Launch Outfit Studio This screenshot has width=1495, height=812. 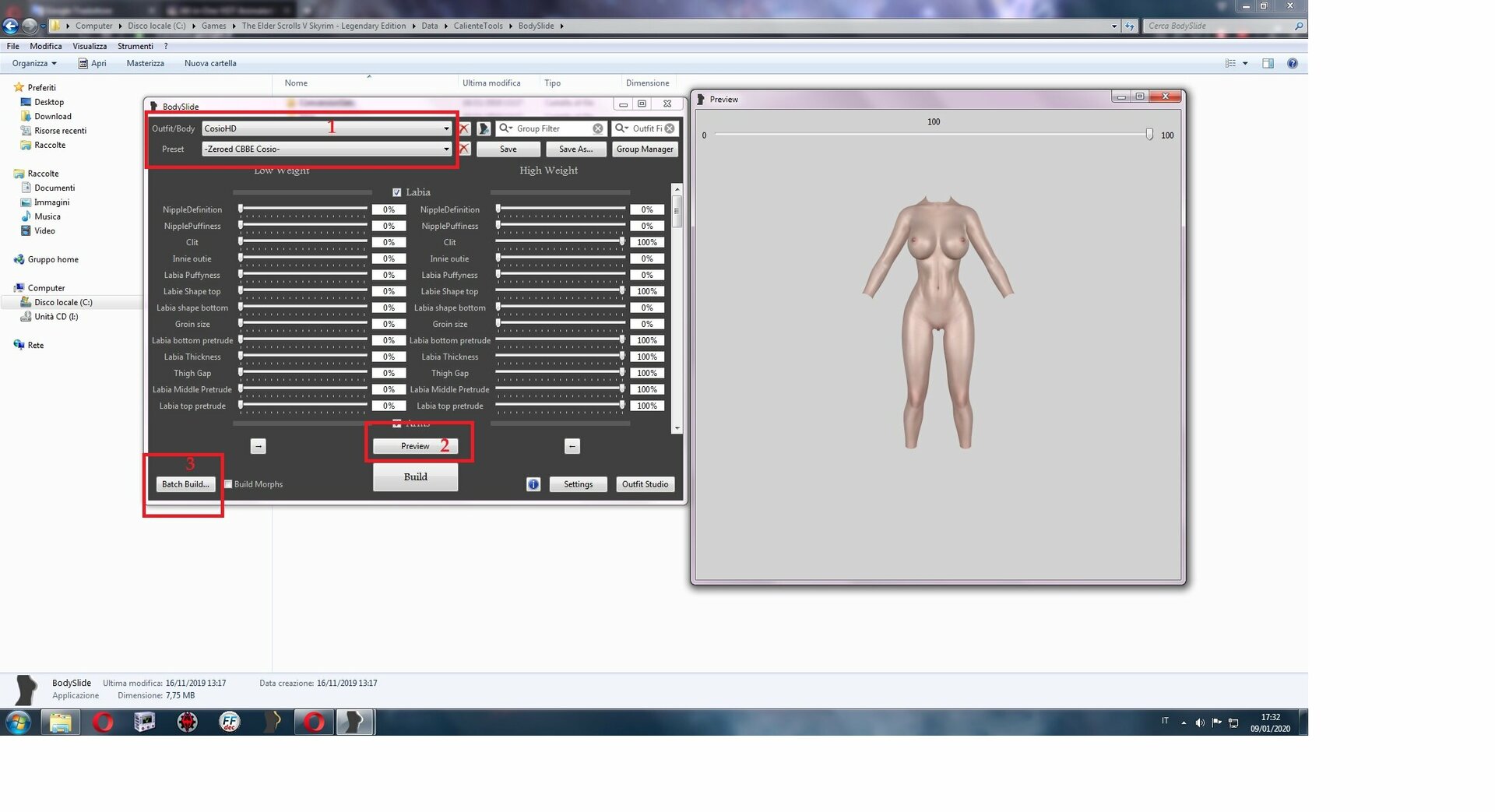645,484
